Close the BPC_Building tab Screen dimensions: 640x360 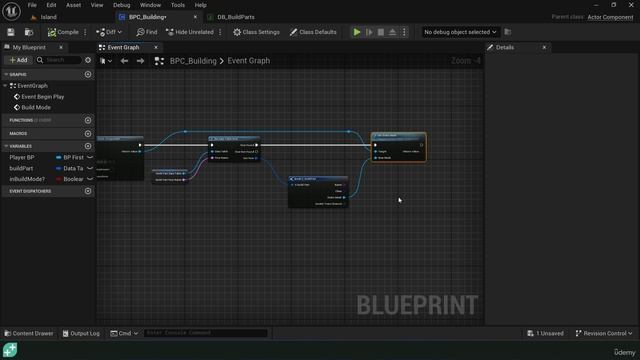pos(195,17)
